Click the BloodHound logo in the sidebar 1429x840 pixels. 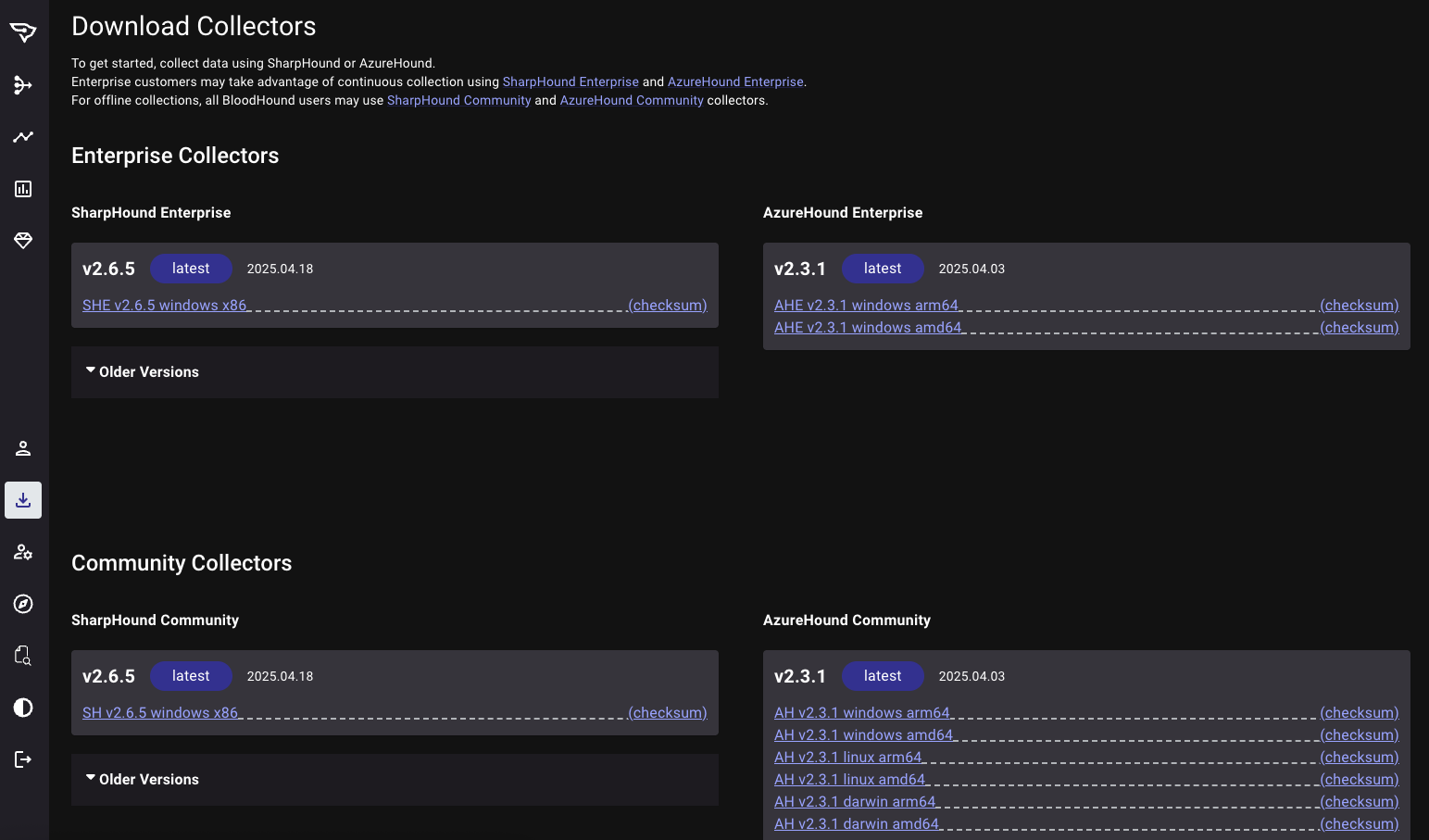23,32
